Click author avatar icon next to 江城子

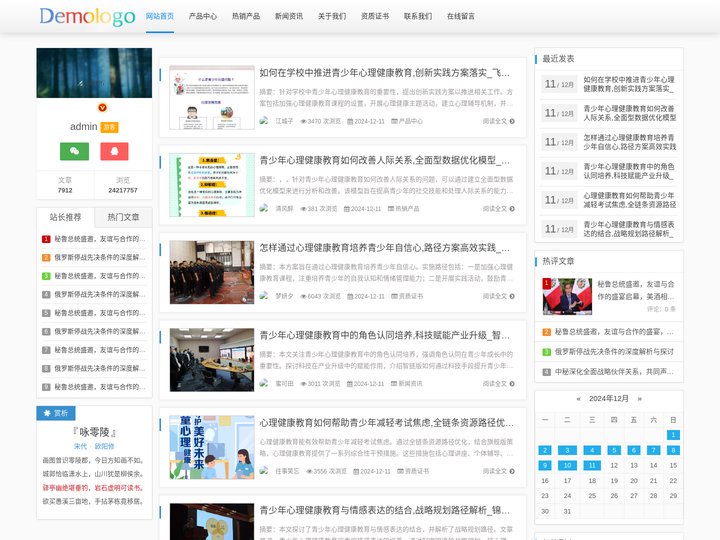click(x=264, y=121)
